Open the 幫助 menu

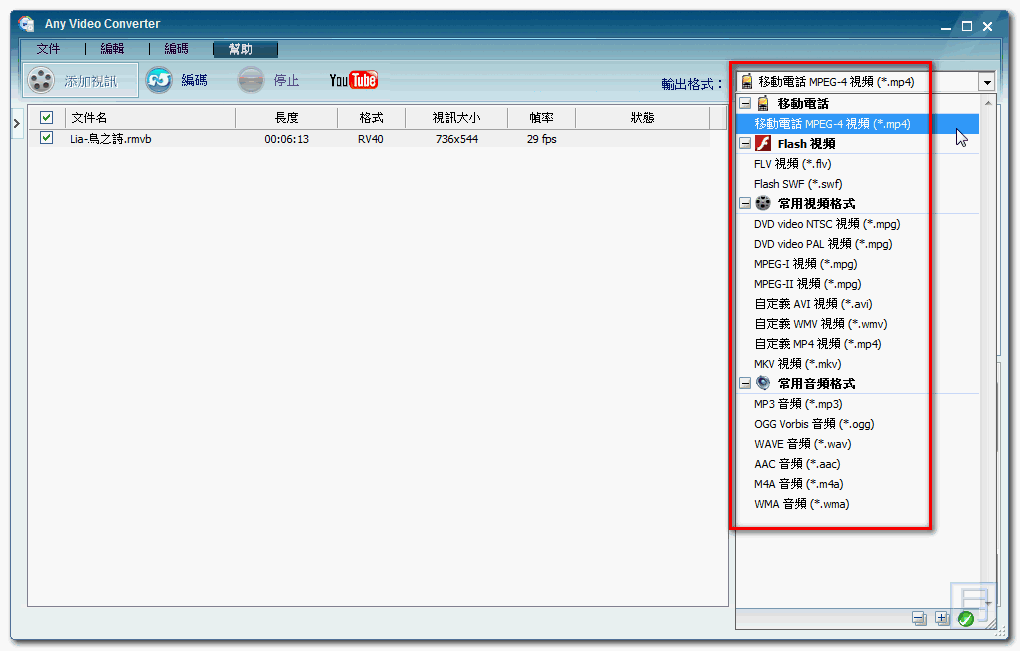pyautogui.click(x=245, y=47)
